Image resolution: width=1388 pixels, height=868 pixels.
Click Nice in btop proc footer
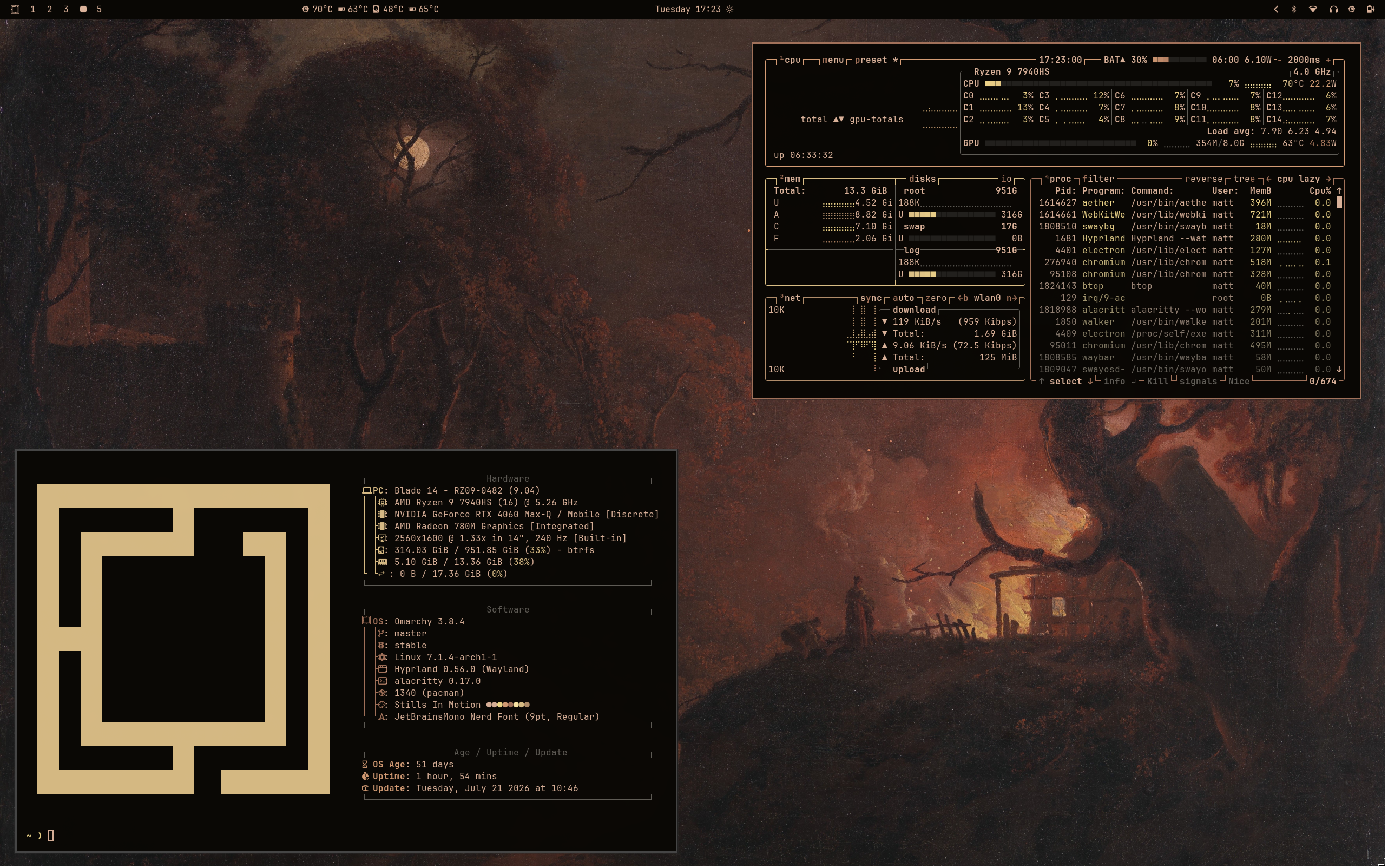tap(1240, 382)
